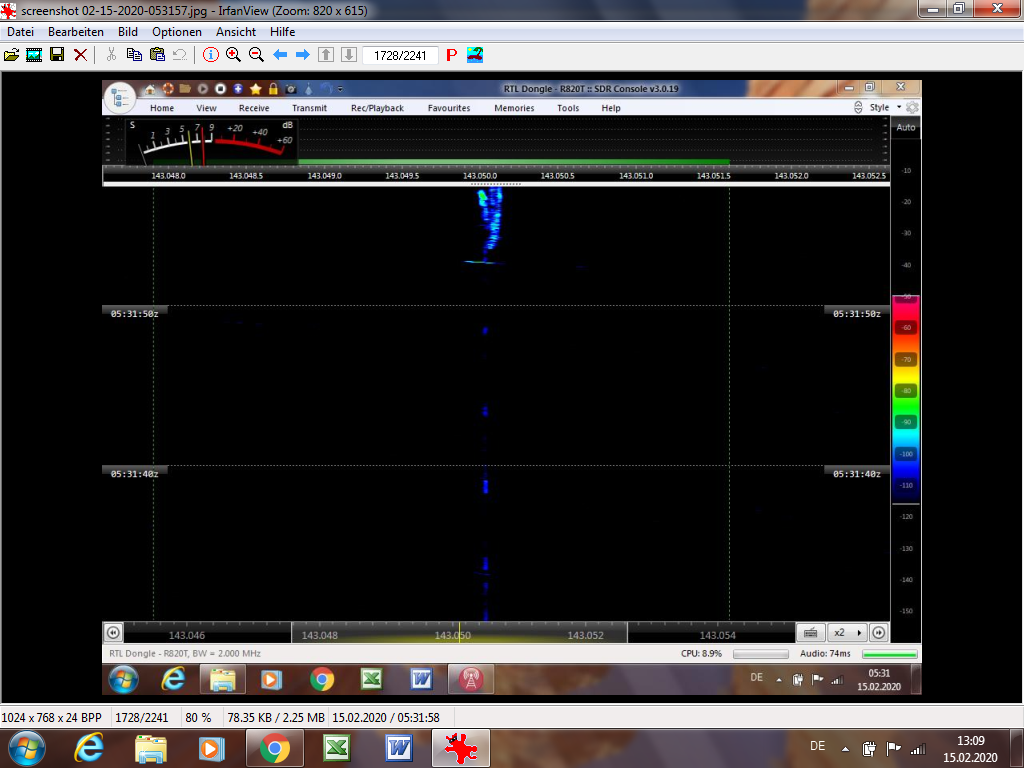Click the 78.35 KB / 2.25 MB status entry

pyautogui.click(x=276, y=717)
